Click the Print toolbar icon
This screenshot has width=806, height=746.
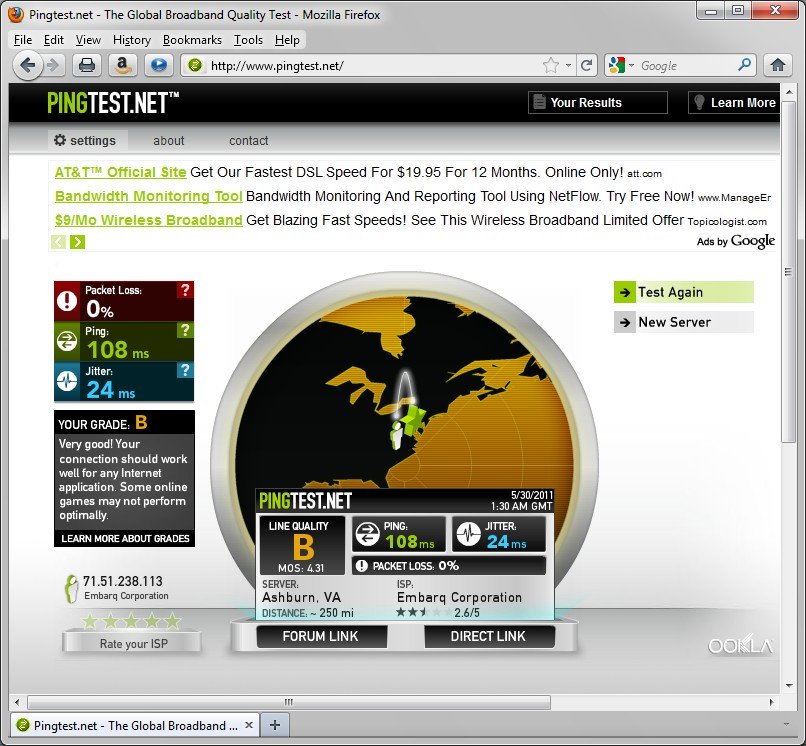click(x=87, y=65)
